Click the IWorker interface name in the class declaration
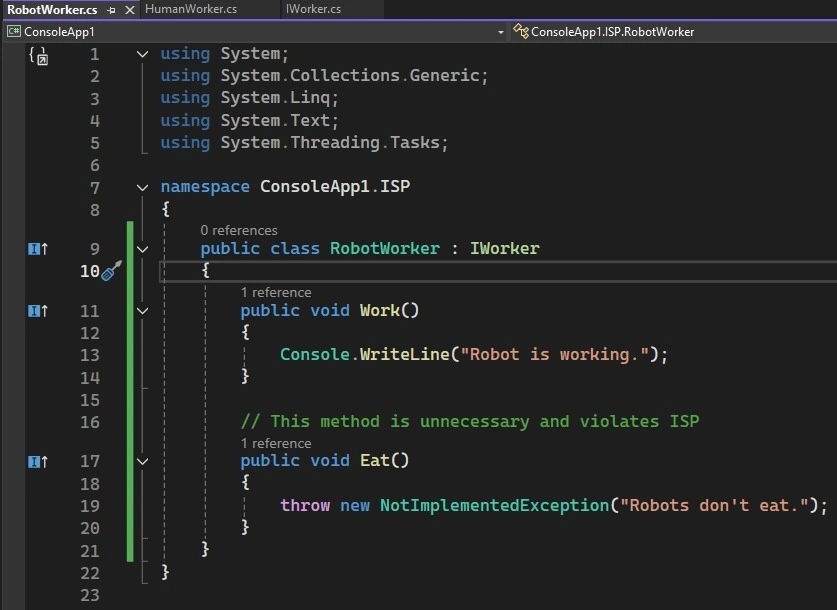837x610 pixels. pos(504,249)
